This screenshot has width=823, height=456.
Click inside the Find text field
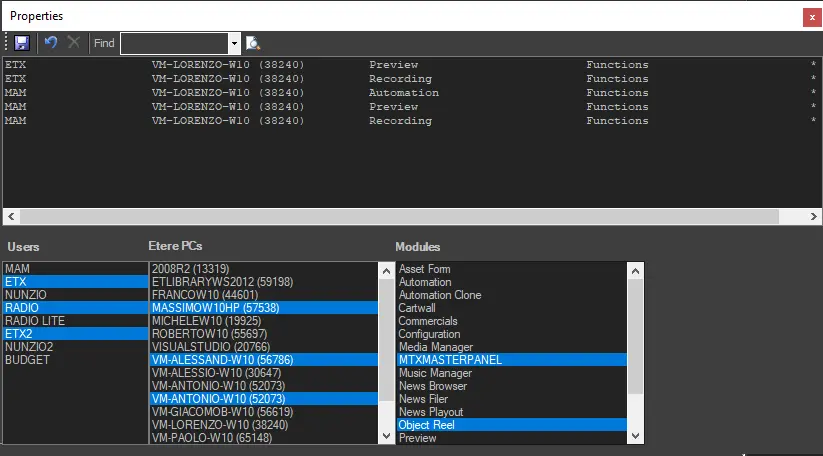click(x=174, y=43)
